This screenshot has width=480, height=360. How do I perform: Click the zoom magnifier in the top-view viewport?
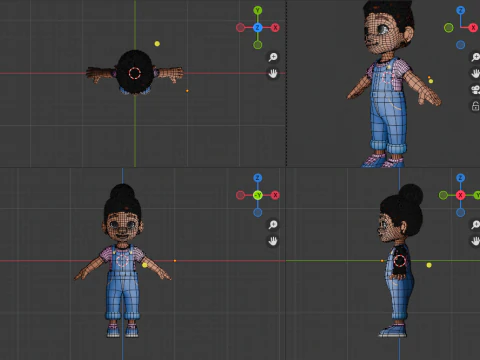273,57
